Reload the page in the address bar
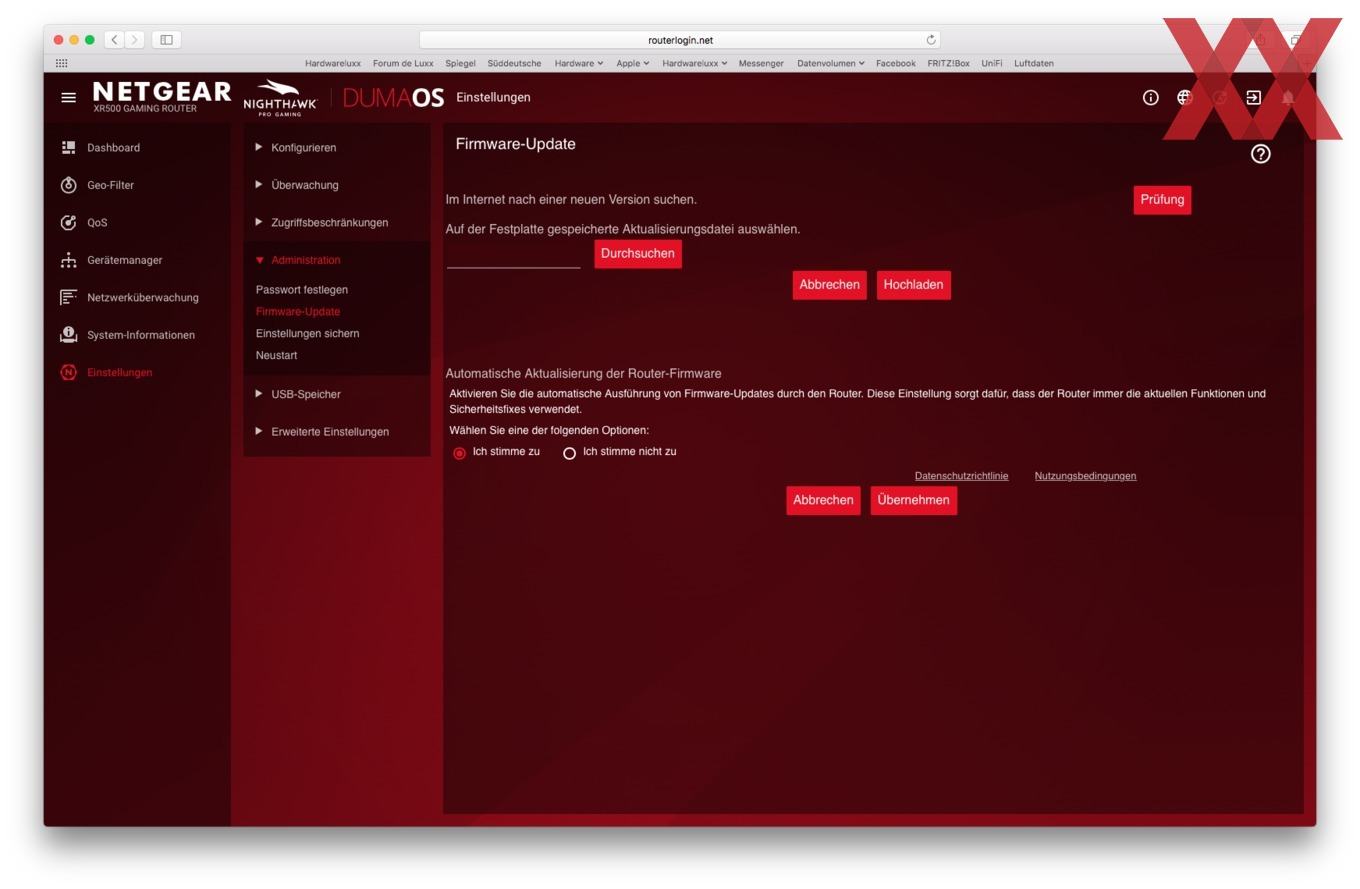 931,40
